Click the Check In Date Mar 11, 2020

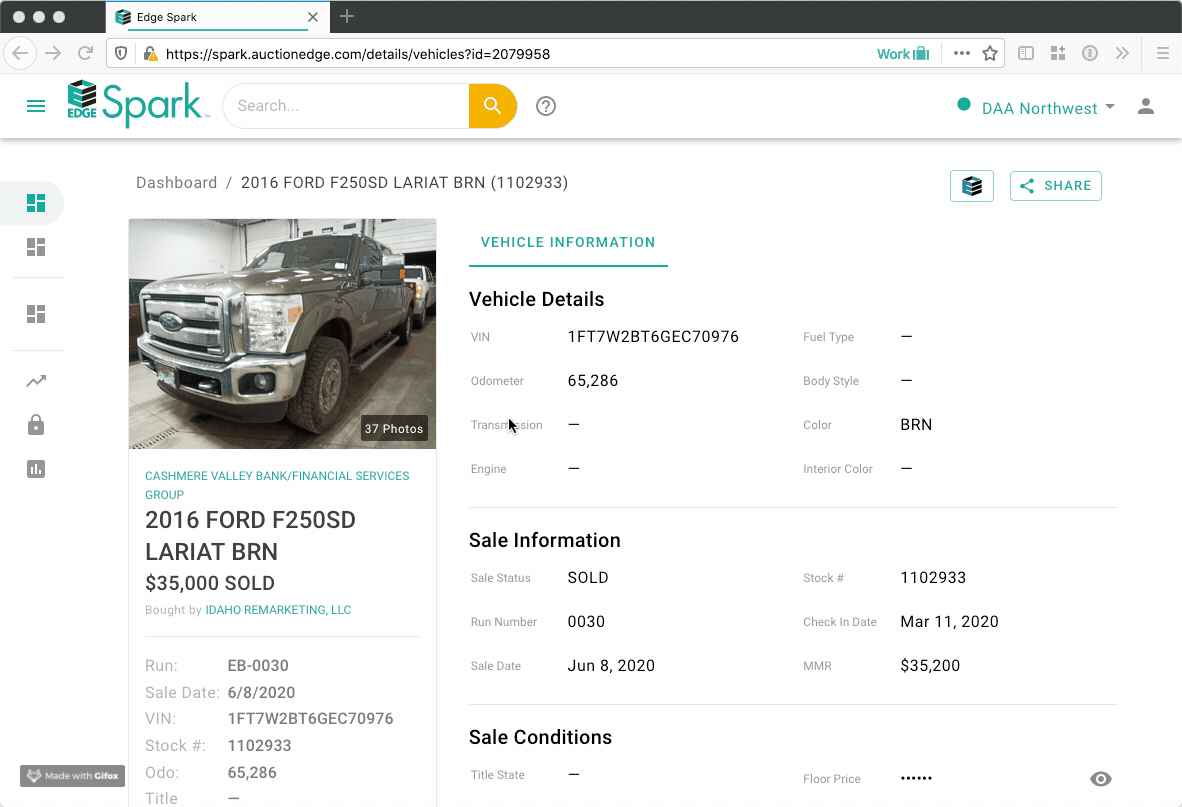pyautogui.click(x=949, y=622)
